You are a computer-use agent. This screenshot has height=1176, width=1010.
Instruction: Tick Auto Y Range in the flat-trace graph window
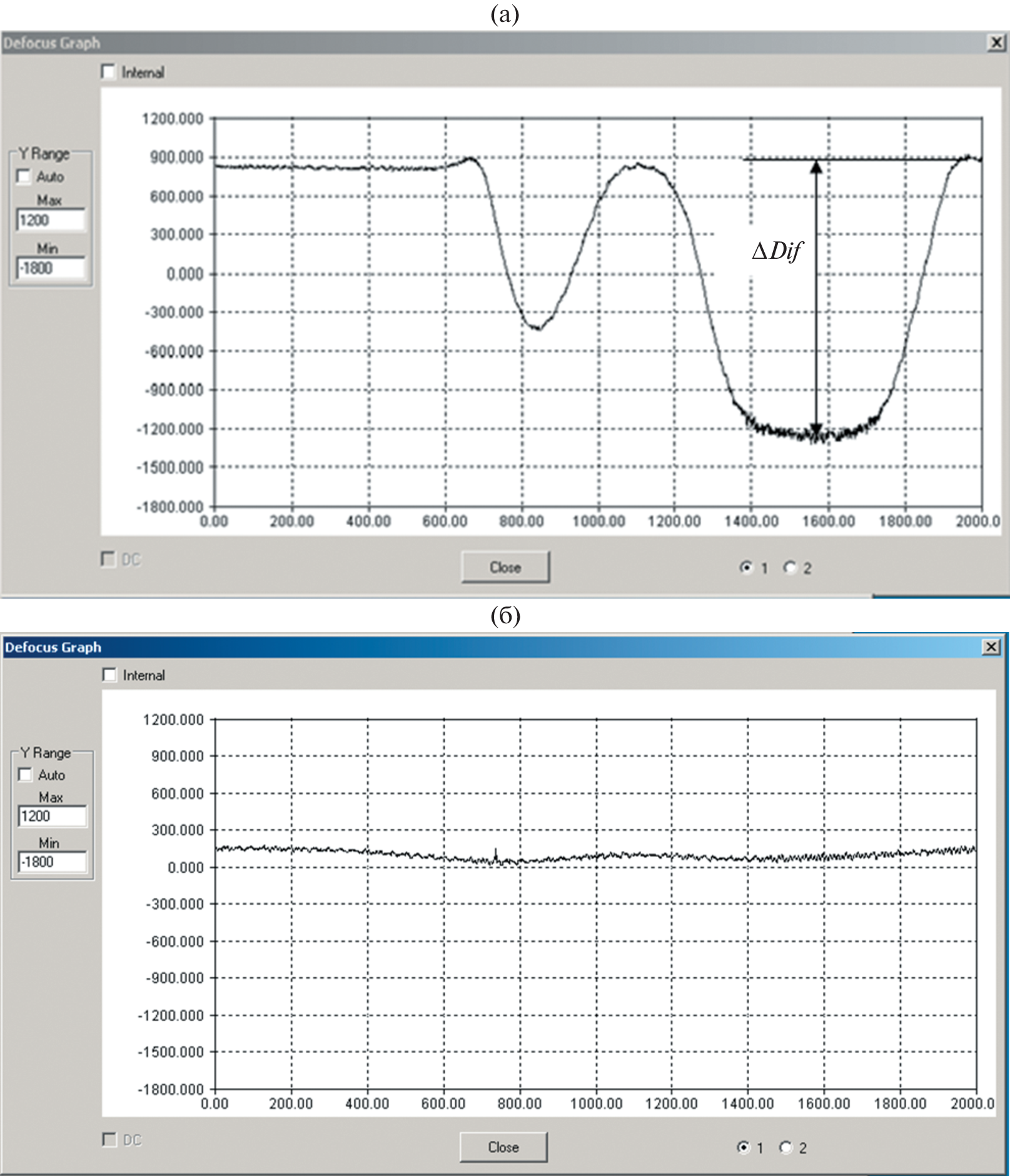click(x=26, y=775)
